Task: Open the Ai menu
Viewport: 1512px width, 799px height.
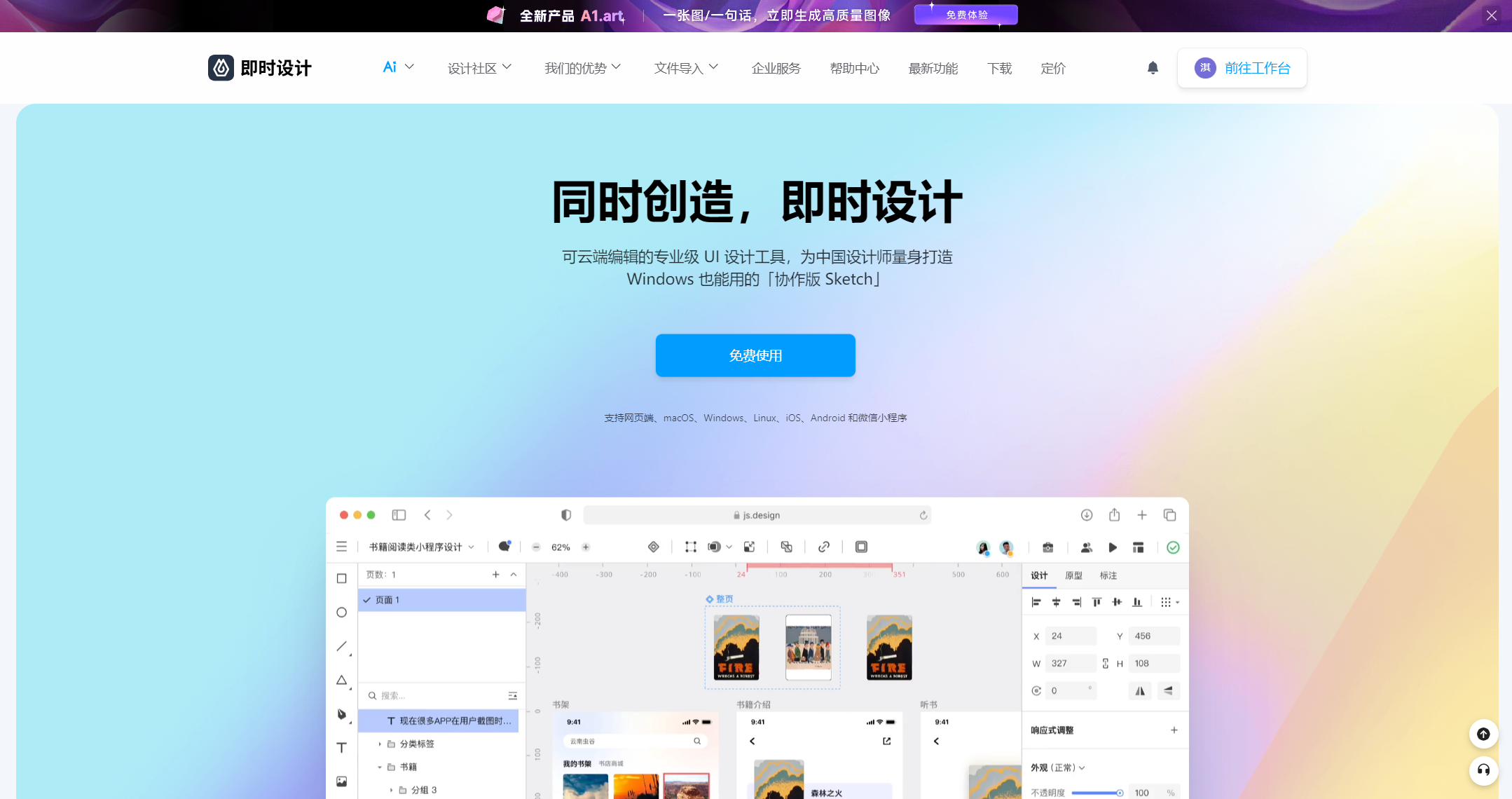Action: tap(398, 67)
